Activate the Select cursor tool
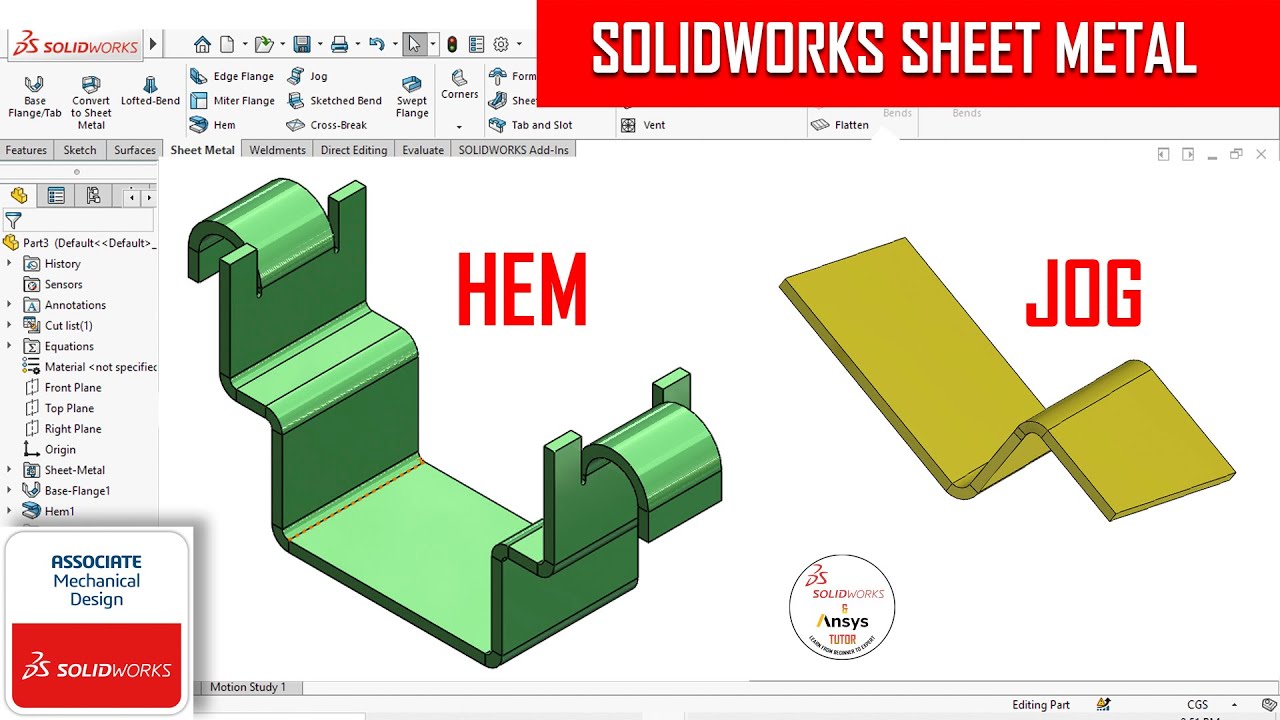The width and height of the screenshot is (1280, 720). point(414,44)
